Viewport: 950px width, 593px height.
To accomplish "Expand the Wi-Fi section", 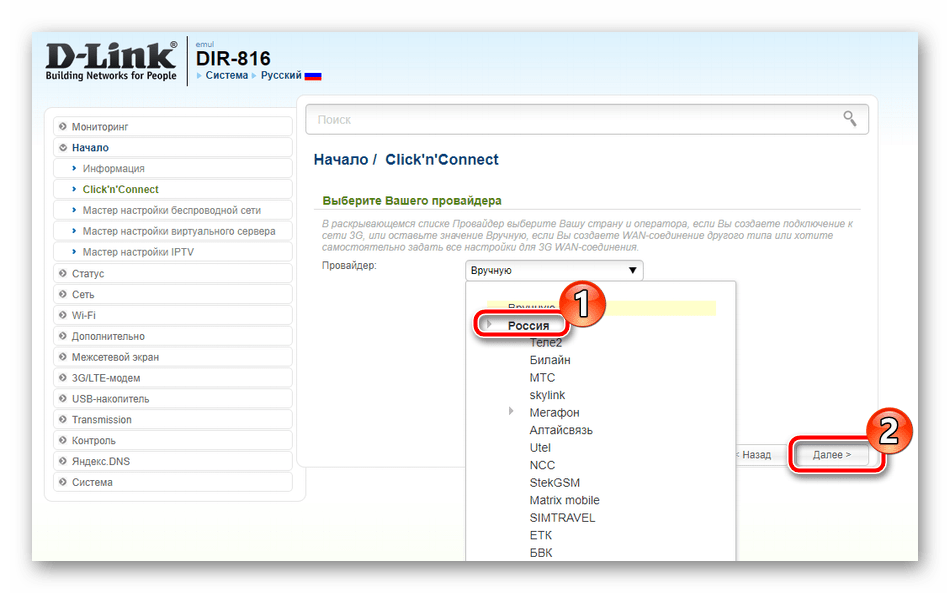I will tap(173, 315).
